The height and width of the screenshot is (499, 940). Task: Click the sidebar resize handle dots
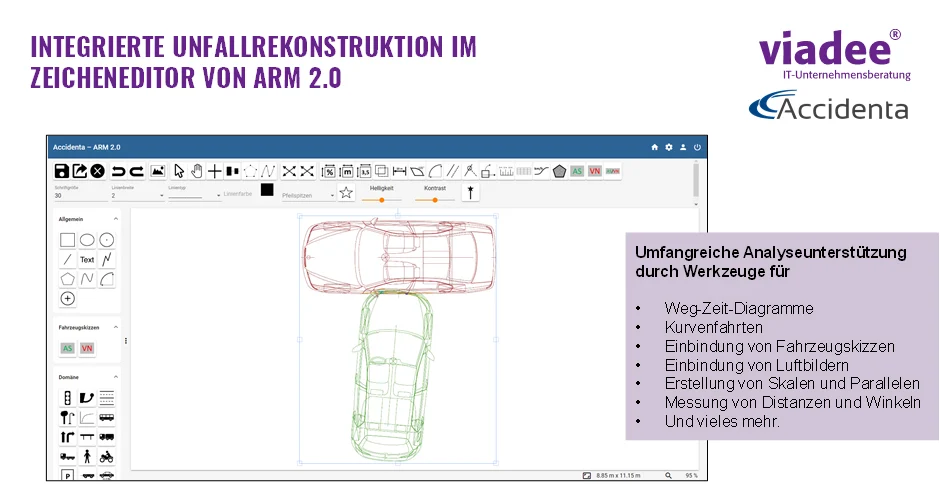point(126,341)
